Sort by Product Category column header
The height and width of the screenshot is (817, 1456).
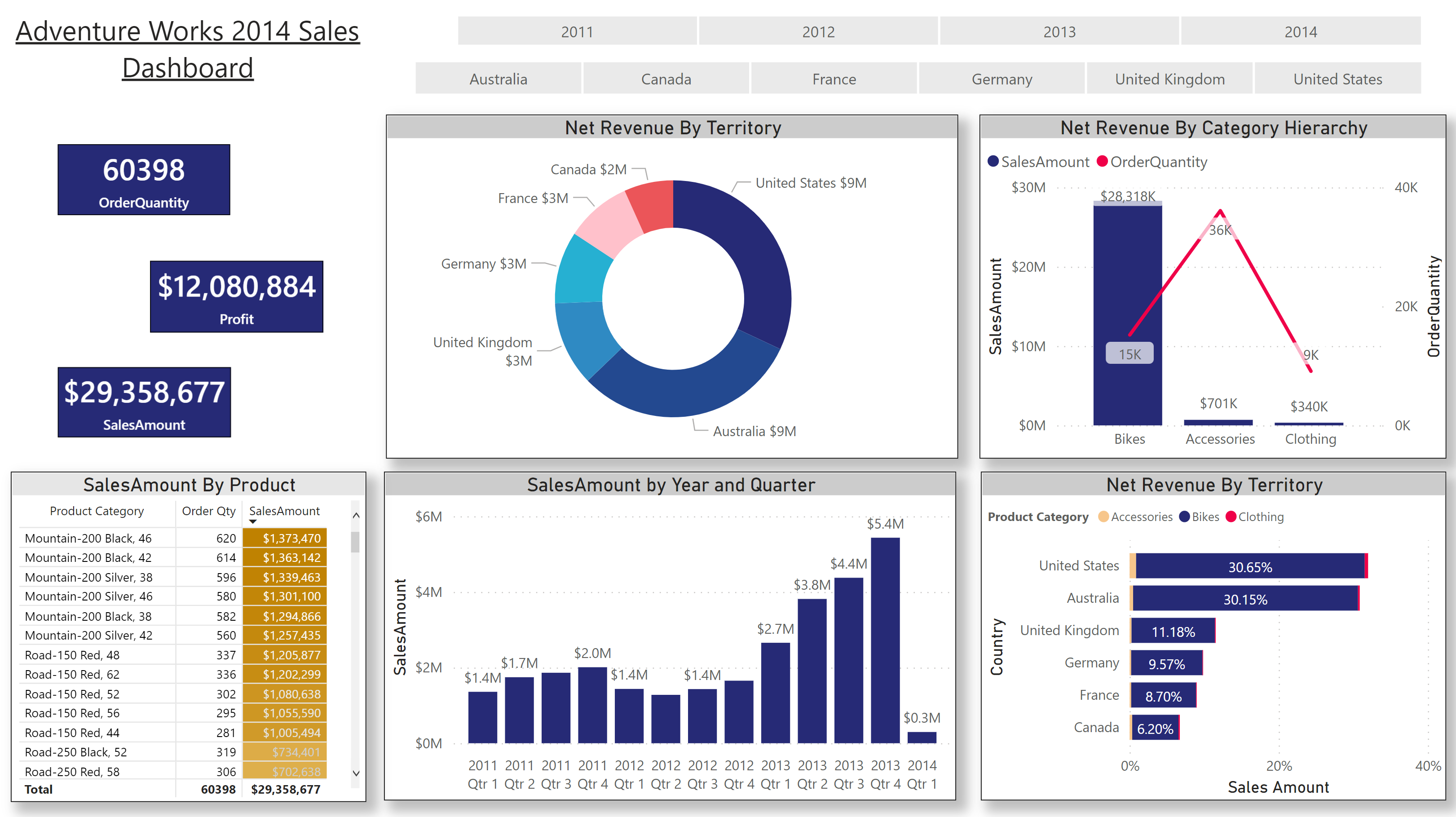click(x=97, y=511)
